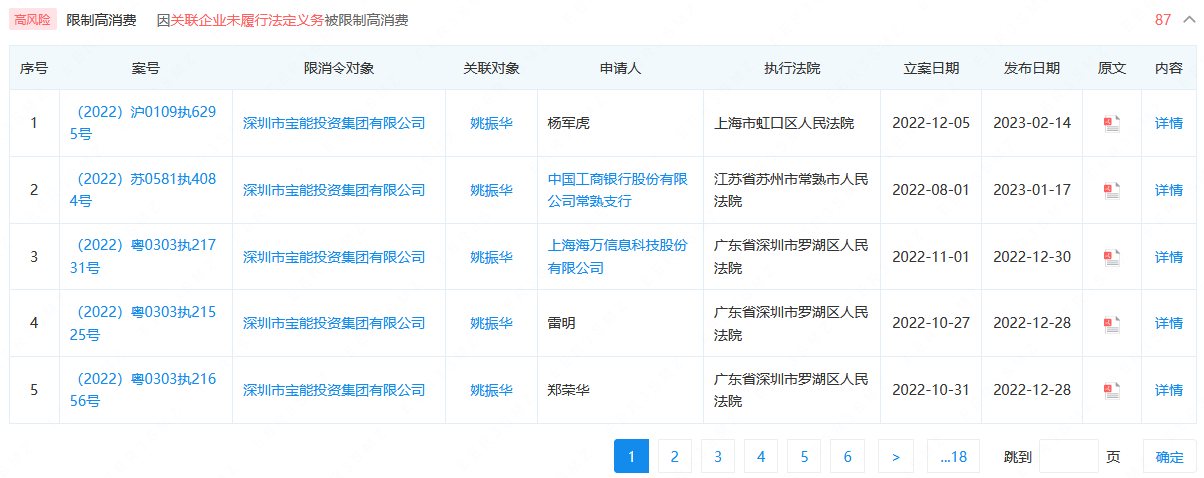Select publish date 2023-02-14
The height and width of the screenshot is (478, 1204).
1032,123
